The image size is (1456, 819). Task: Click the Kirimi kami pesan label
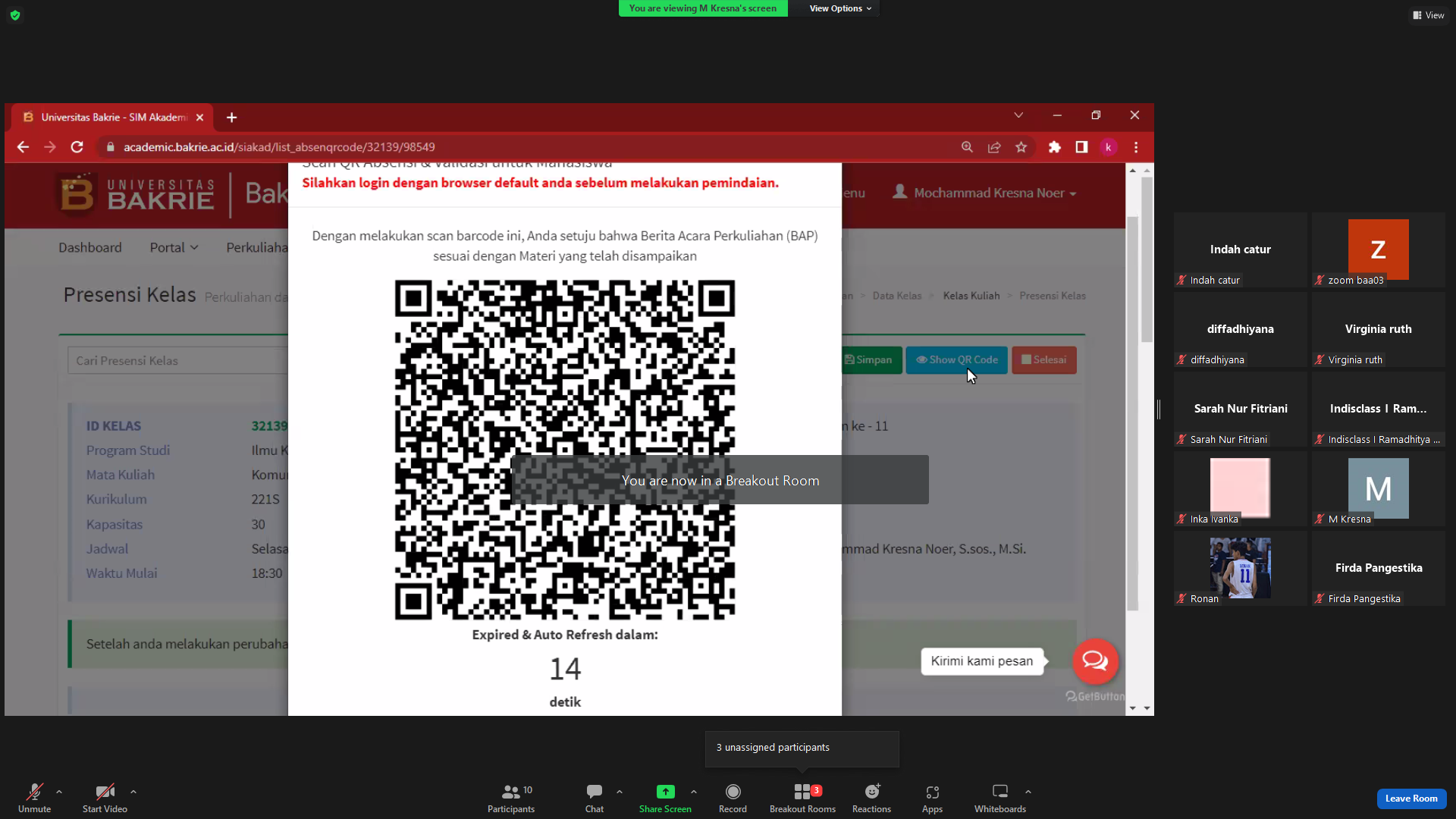click(x=982, y=661)
